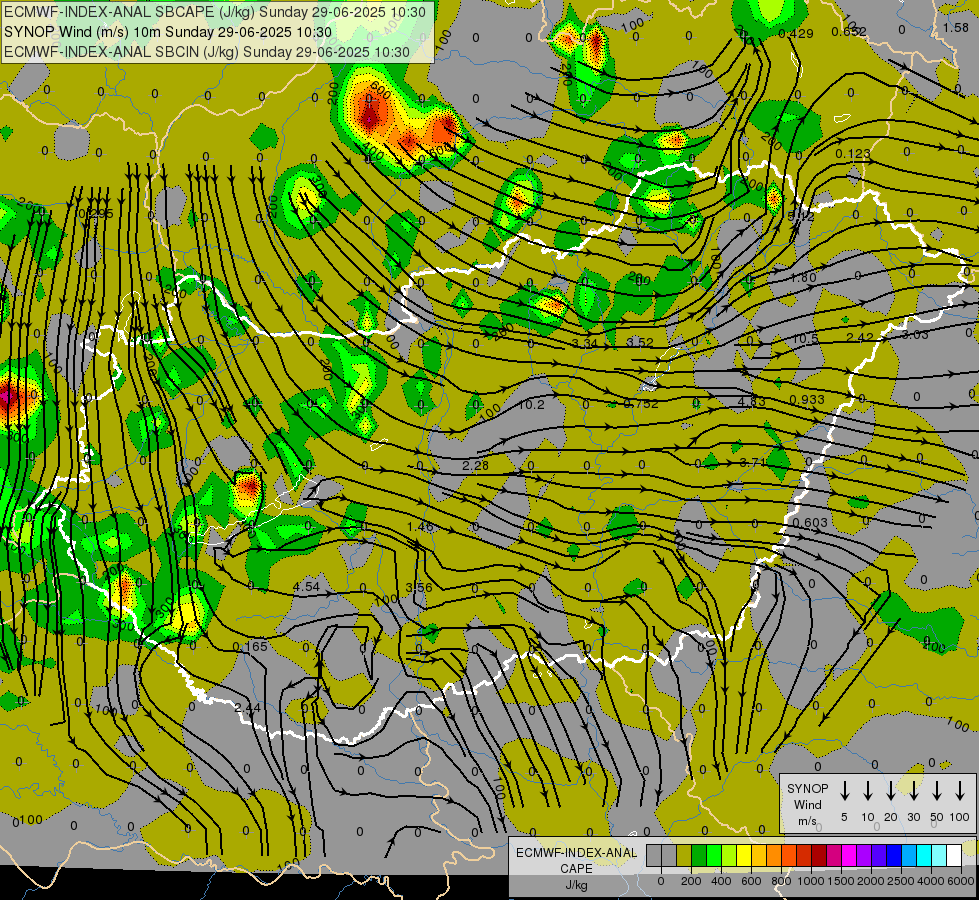The image size is (979, 900).
Task: Click the 10 m/s wind arrow in legend
Action: click(867, 791)
